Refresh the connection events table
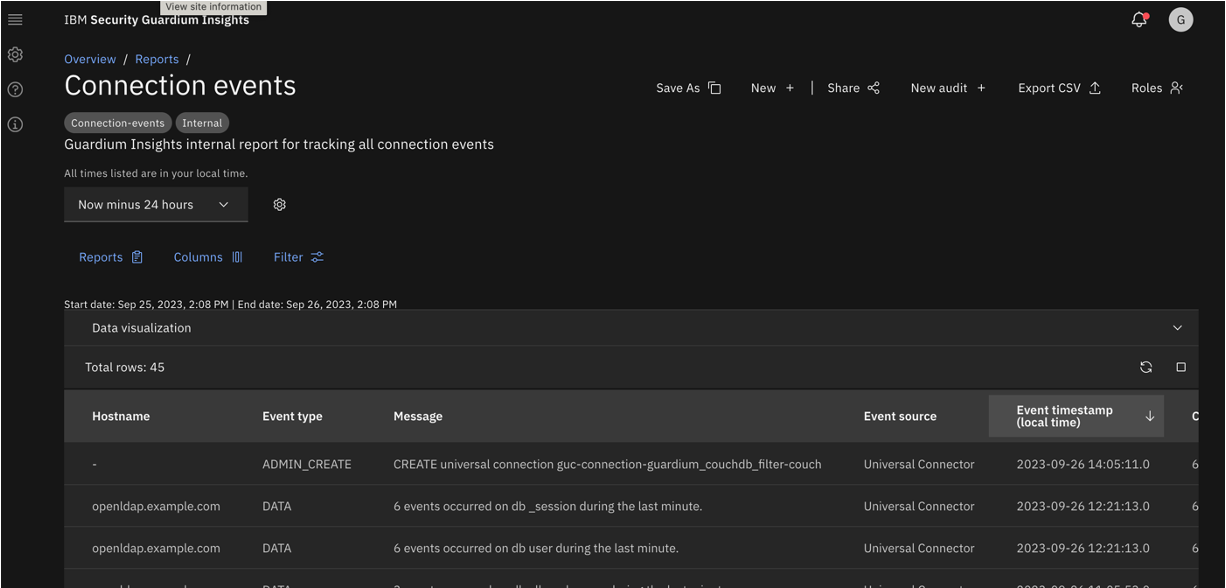This screenshot has width=1226, height=588. click(1146, 367)
